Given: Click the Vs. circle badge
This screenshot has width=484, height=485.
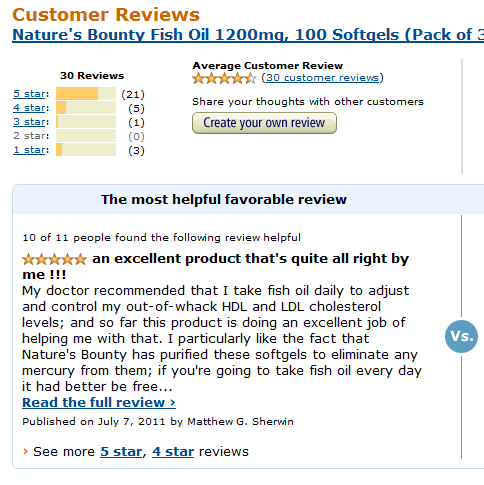Looking at the screenshot, I should click(461, 336).
